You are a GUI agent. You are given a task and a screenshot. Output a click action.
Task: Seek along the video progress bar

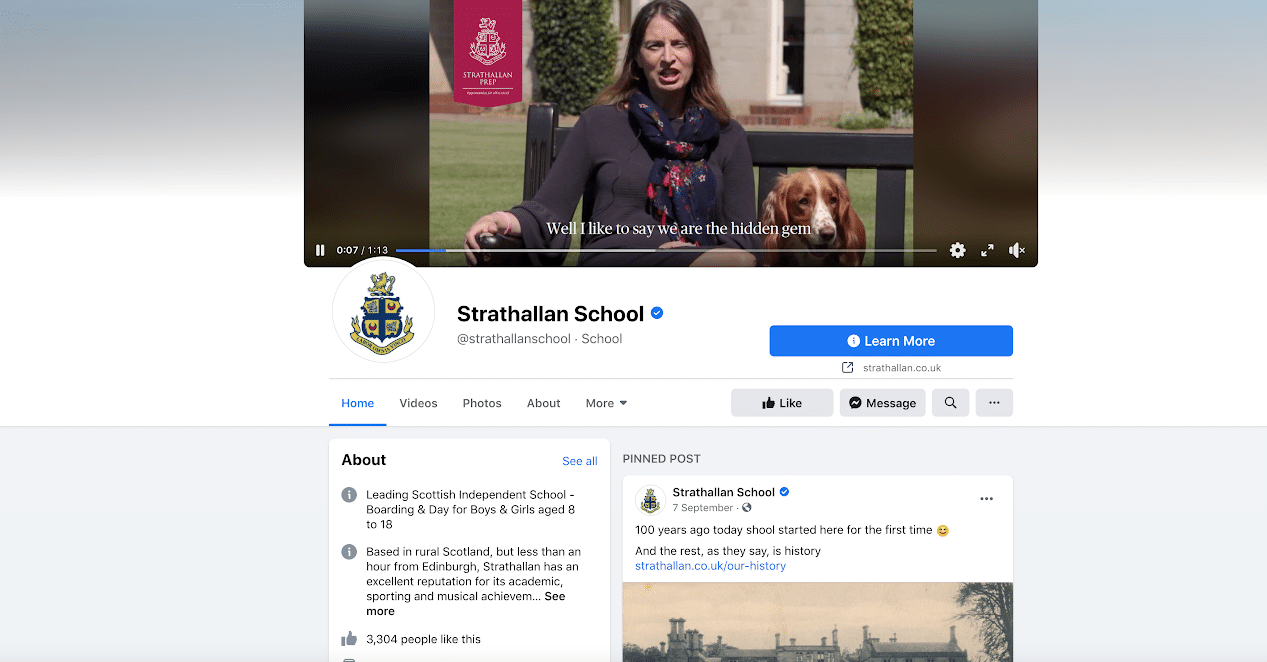(x=666, y=250)
